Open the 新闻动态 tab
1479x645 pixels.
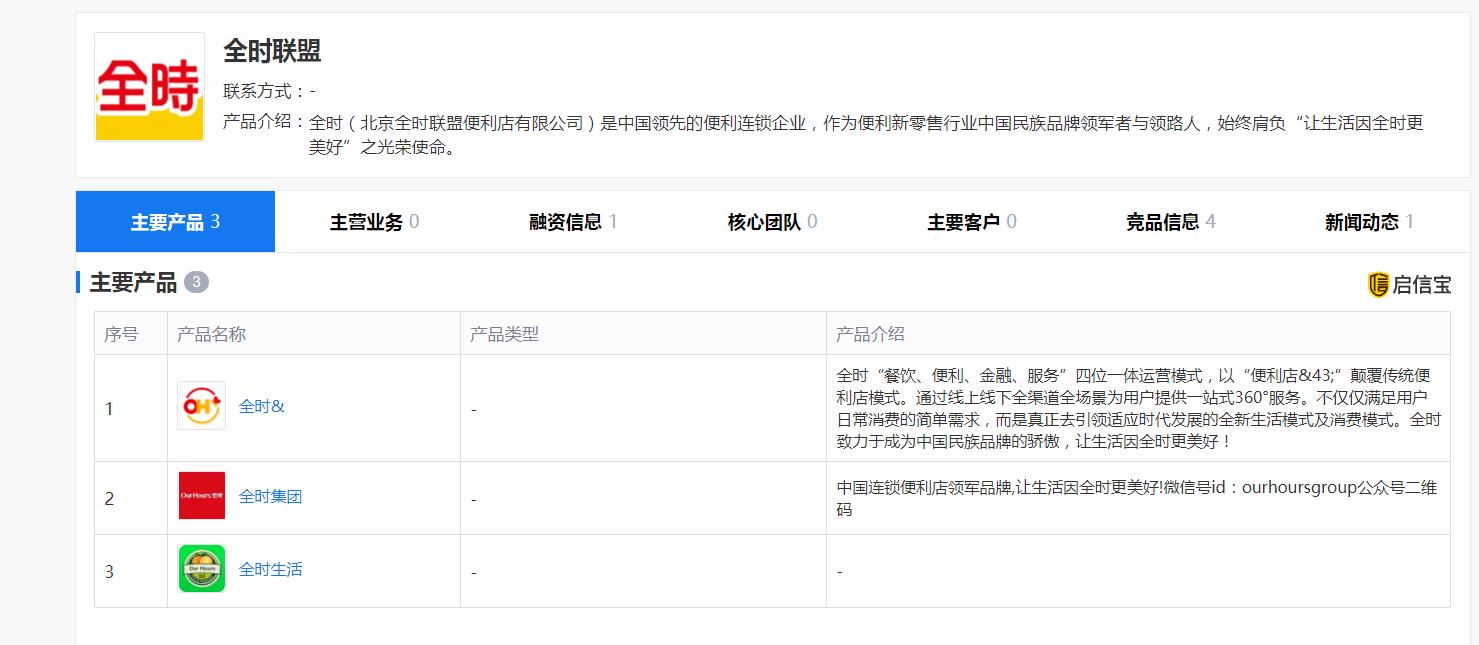pos(1369,222)
